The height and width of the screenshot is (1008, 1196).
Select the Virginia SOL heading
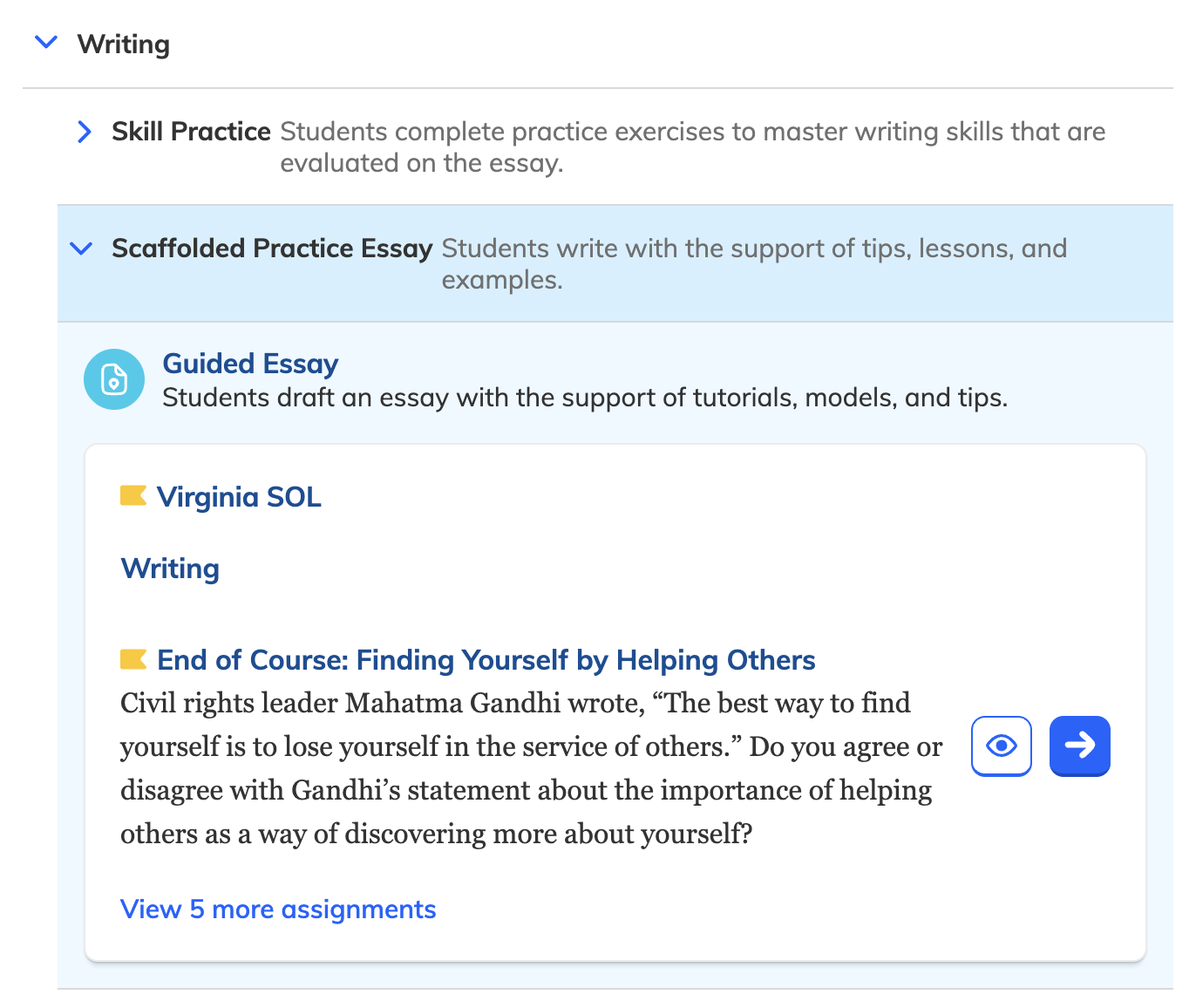tap(239, 497)
